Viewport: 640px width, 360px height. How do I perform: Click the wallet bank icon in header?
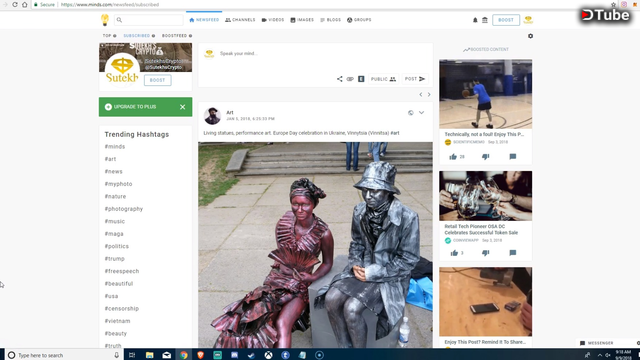(x=485, y=20)
